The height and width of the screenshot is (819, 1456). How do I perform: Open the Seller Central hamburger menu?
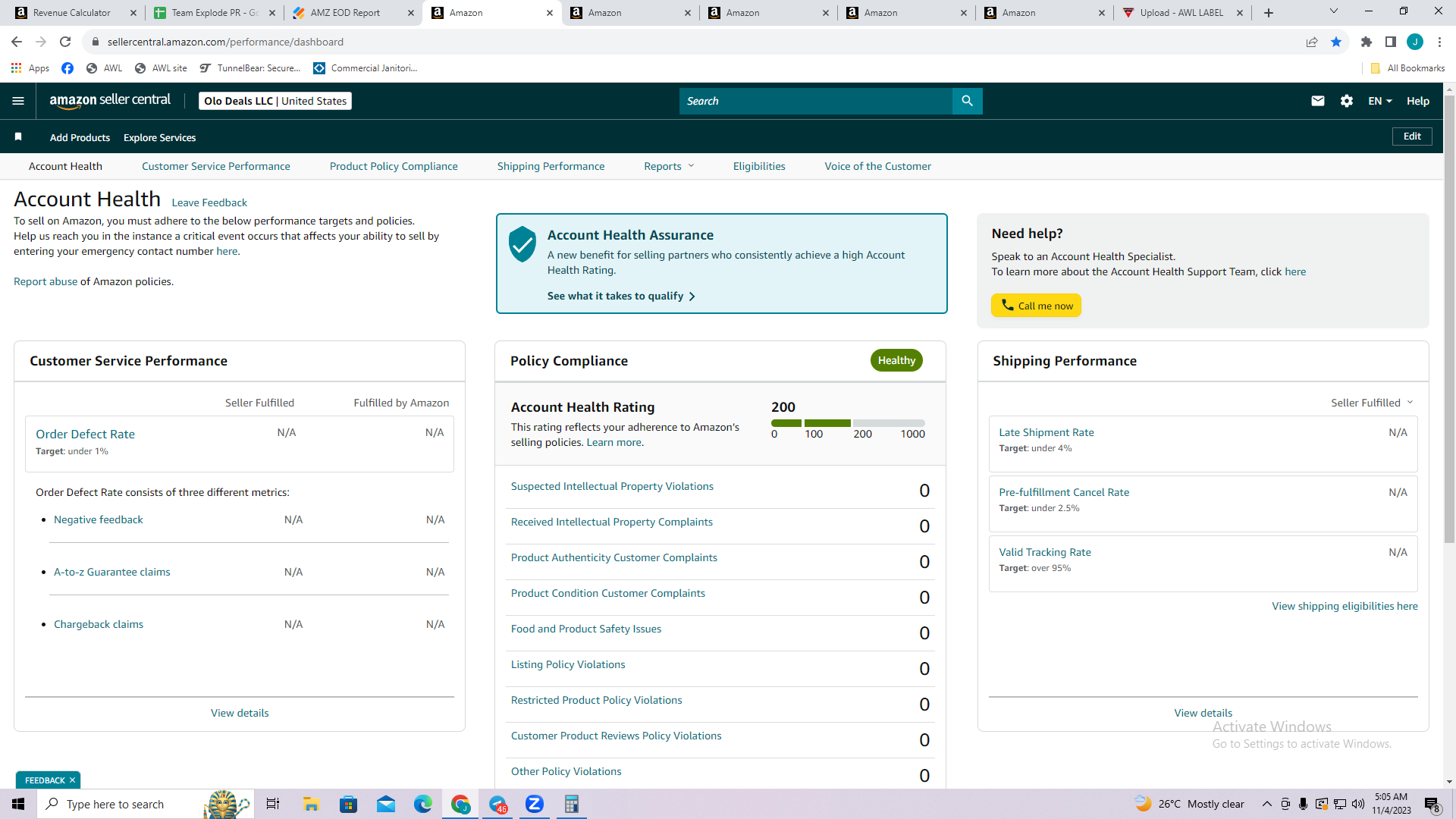(18, 101)
